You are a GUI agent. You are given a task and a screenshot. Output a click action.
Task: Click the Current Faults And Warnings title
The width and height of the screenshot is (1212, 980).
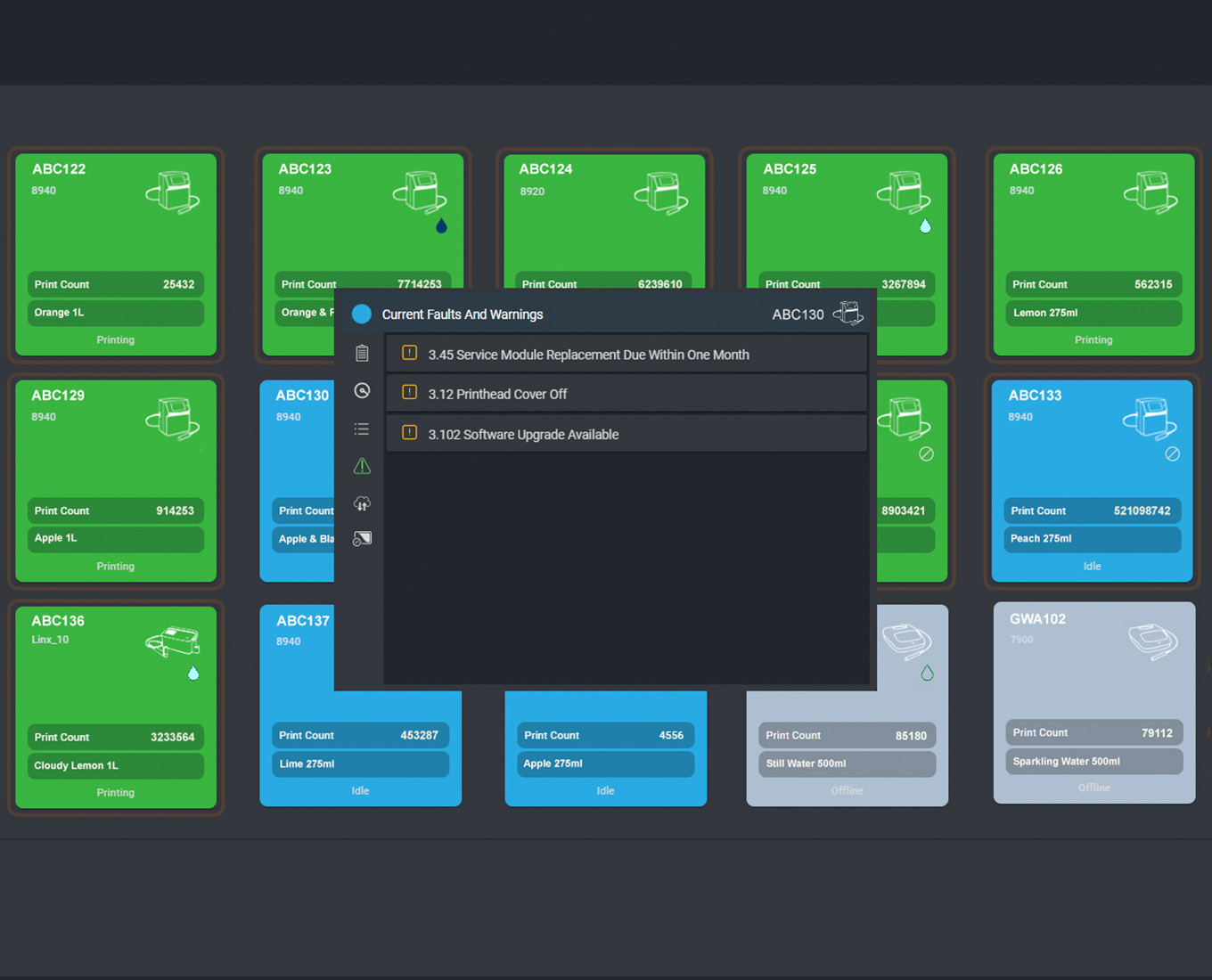463,314
